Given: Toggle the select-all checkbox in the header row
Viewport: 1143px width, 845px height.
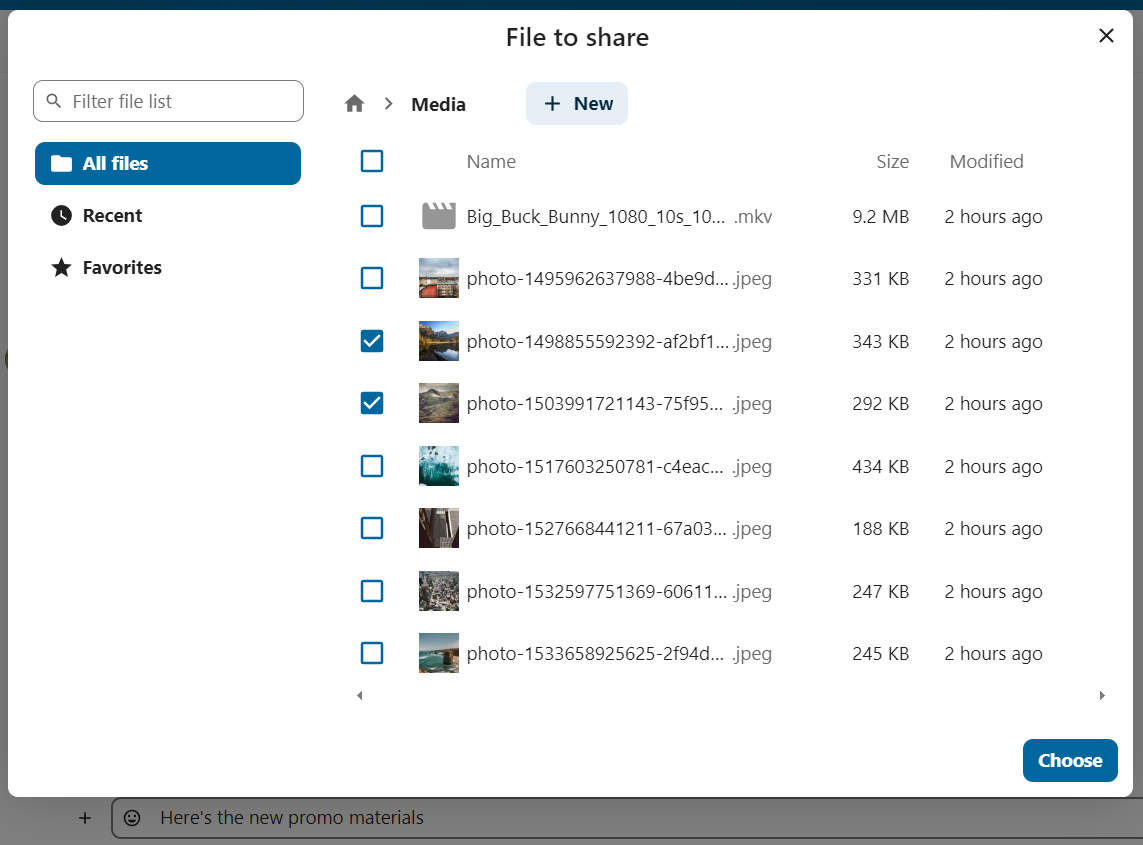Looking at the screenshot, I should pyautogui.click(x=372, y=161).
